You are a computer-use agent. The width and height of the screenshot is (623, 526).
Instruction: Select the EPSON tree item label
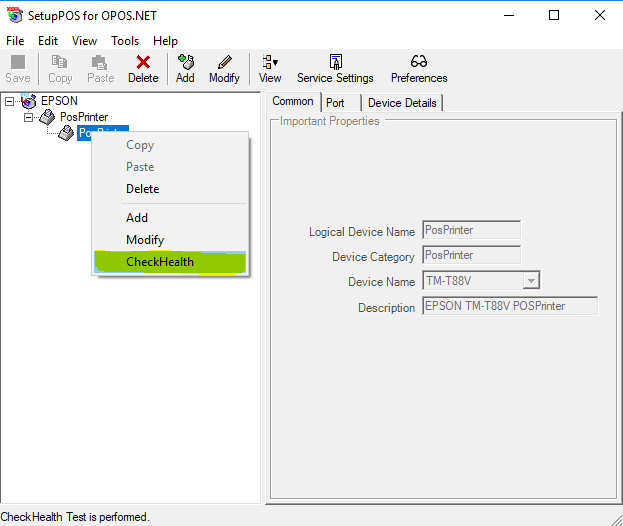tap(59, 101)
